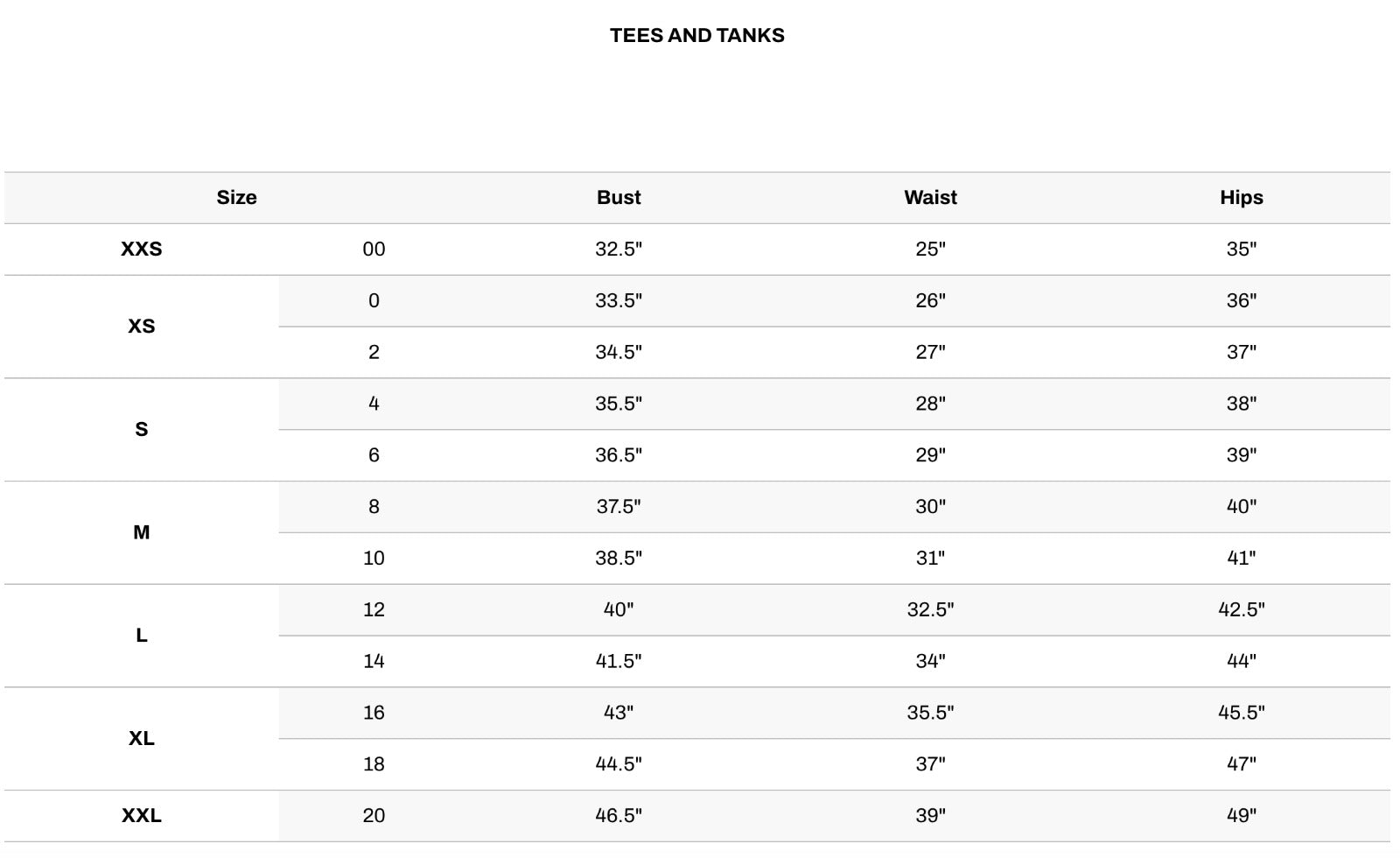Select the M size label
Image resolution: width=1400 pixels, height=858 pixels.
pyautogui.click(x=141, y=532)
